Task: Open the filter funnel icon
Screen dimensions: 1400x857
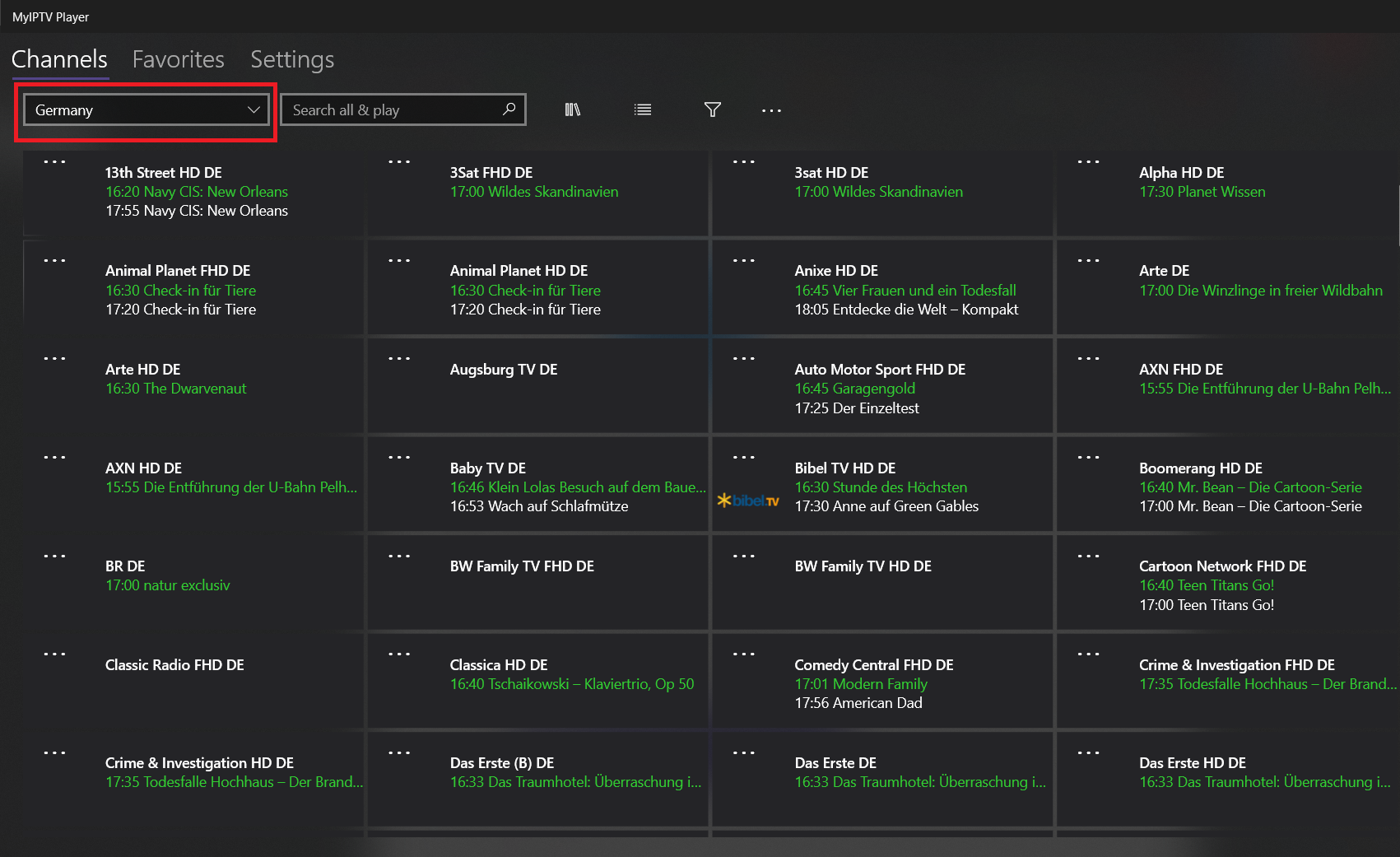Action: (713, 109)
